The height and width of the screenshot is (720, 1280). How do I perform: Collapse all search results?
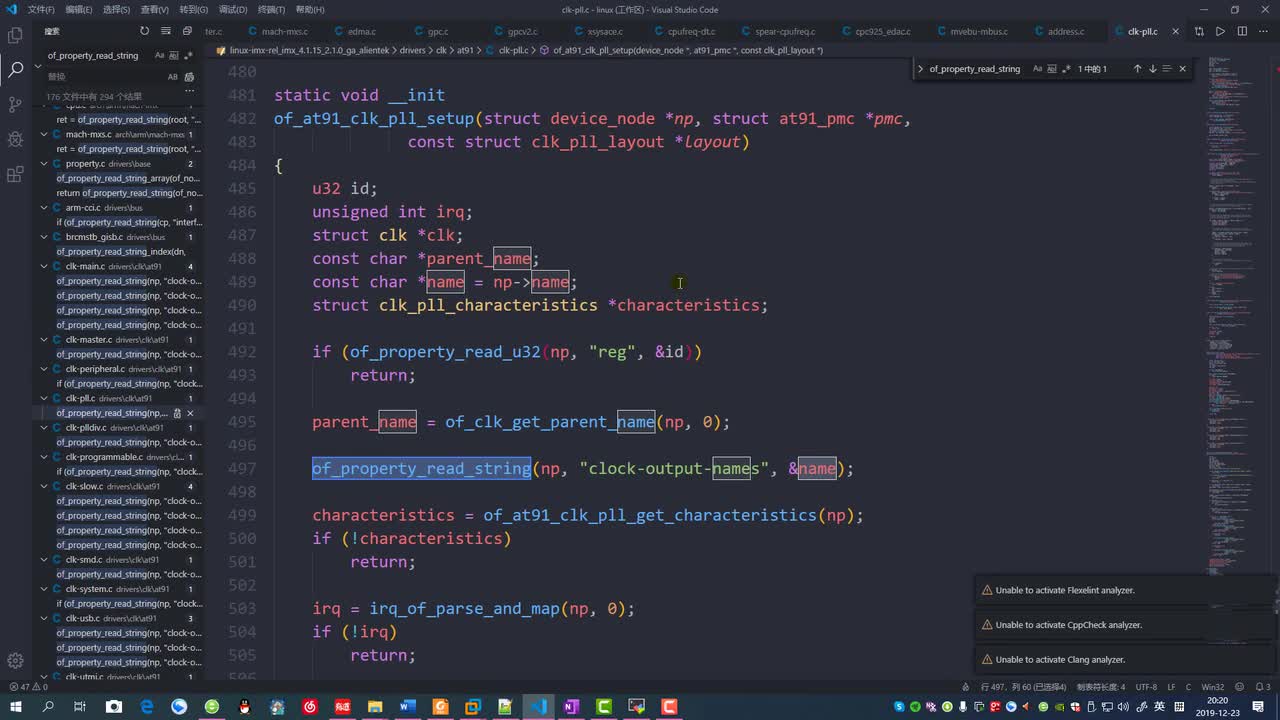[189, 31]
